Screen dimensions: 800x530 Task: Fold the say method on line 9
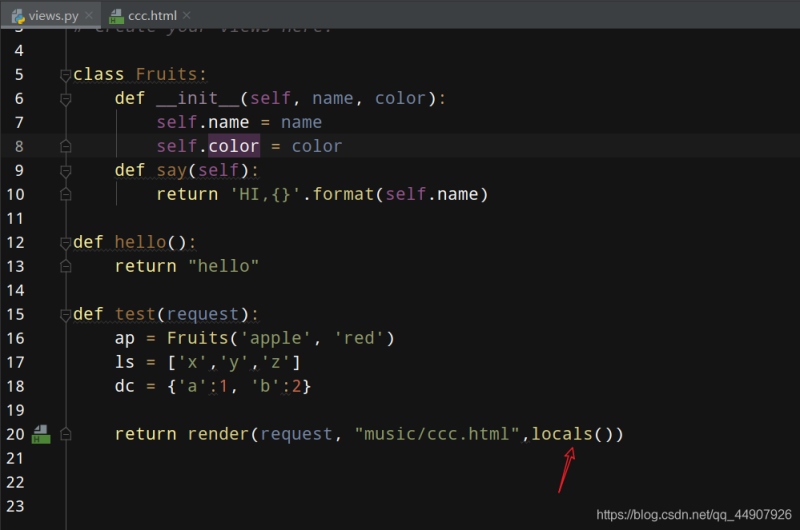pyautogui.click(x=66, y=171)
